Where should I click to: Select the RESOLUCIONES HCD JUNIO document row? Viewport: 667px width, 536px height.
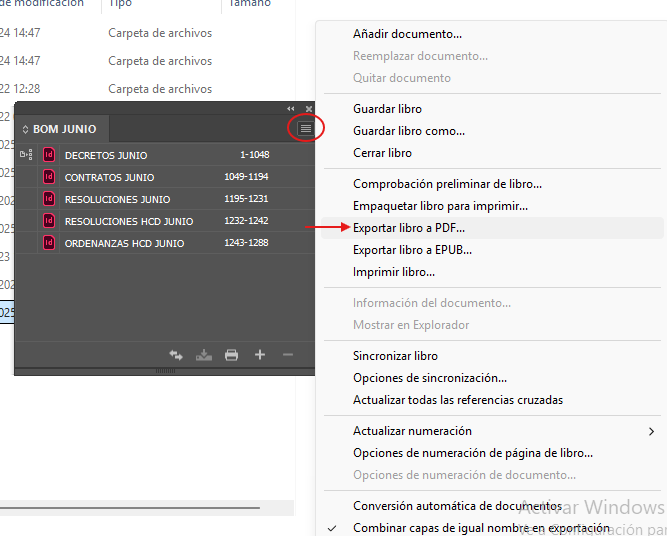click(x=165, y=221)
